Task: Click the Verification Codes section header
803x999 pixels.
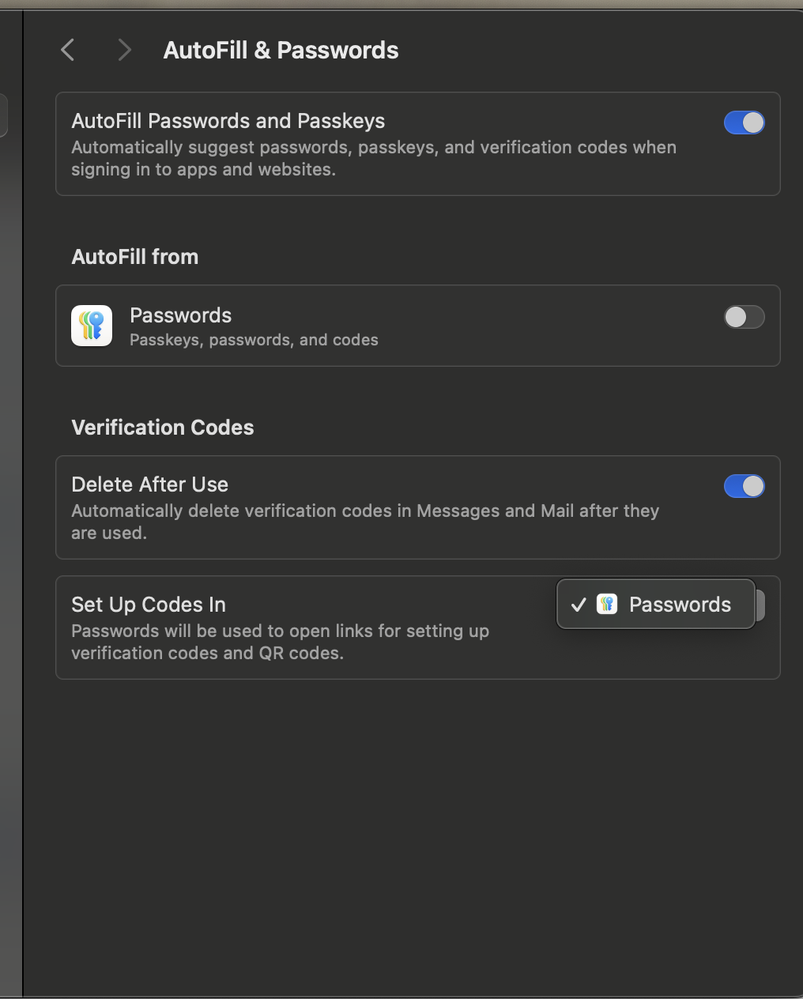Action: [x=163, y=428]
